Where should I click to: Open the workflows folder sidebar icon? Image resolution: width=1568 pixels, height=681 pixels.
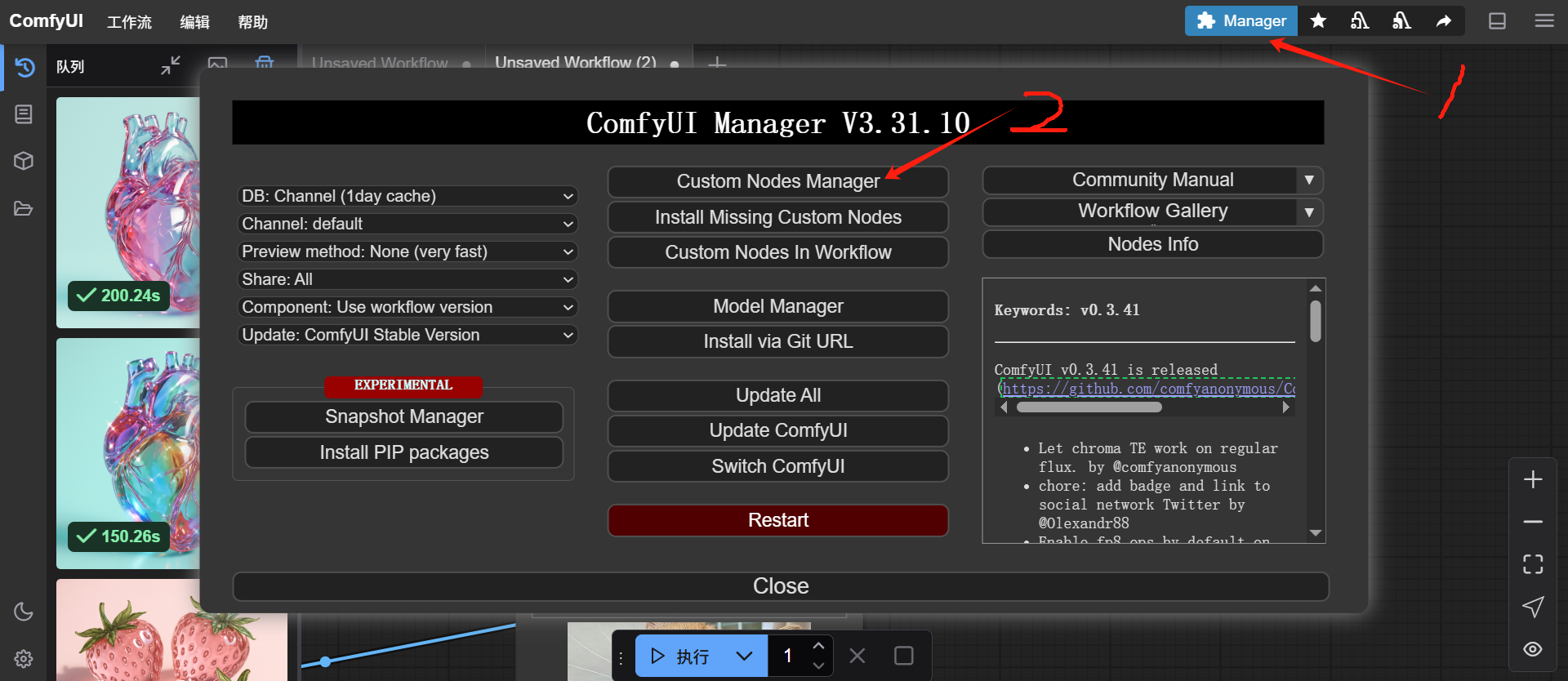24,209
